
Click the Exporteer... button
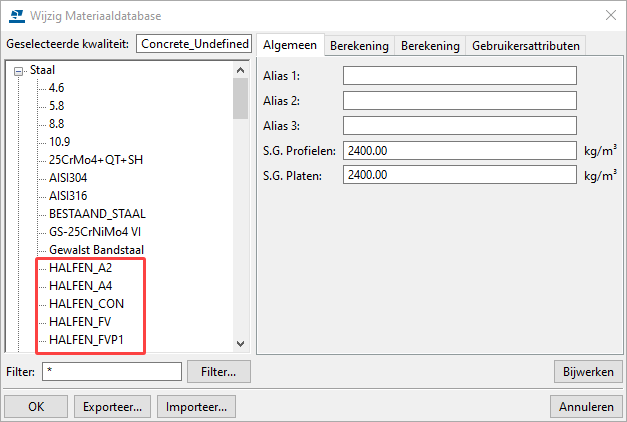(112, 407)
